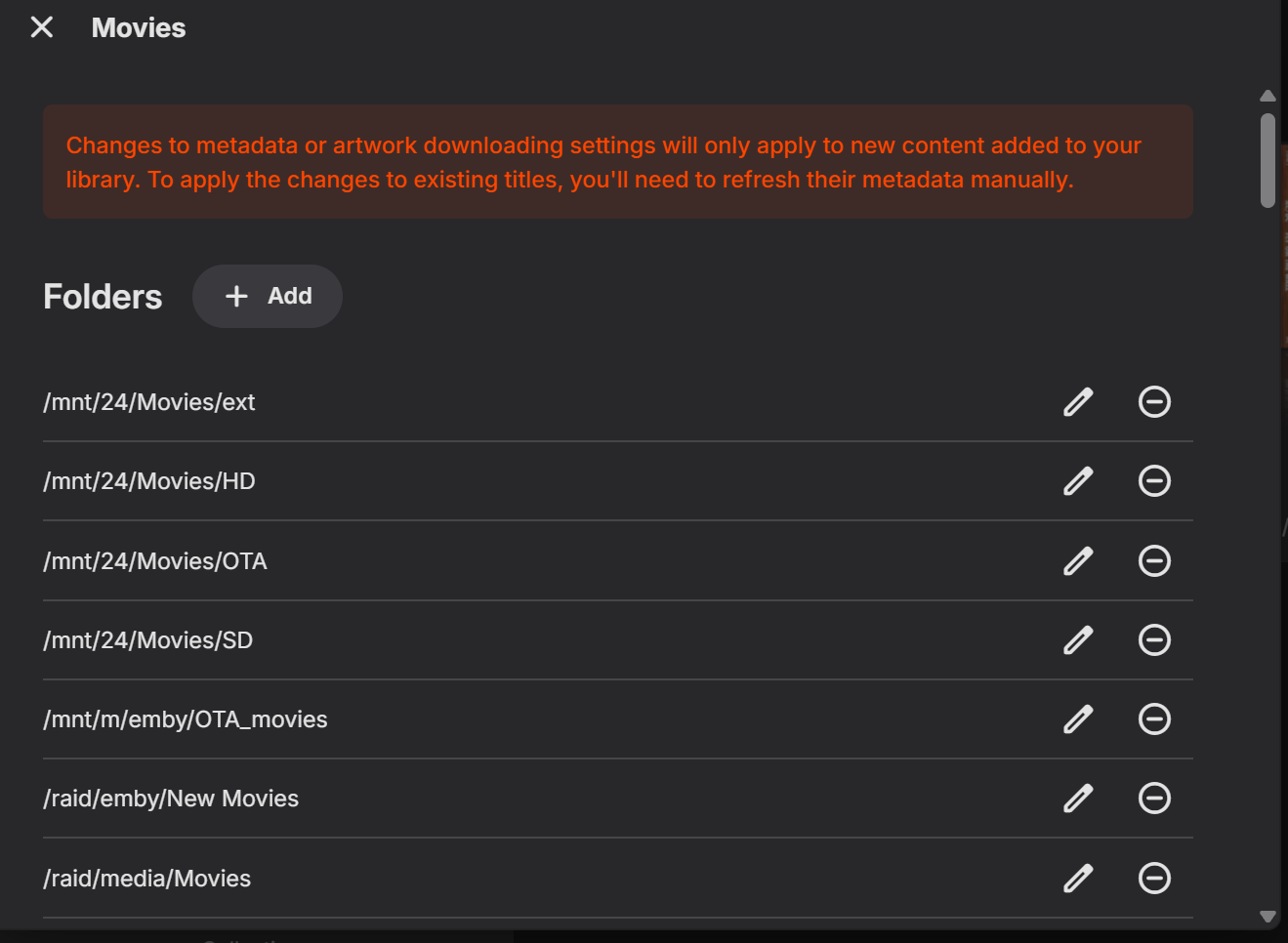1288x943 pixels.
Task: Click the vertical scrollbar thumb
Action: (x=1267, y=161)
